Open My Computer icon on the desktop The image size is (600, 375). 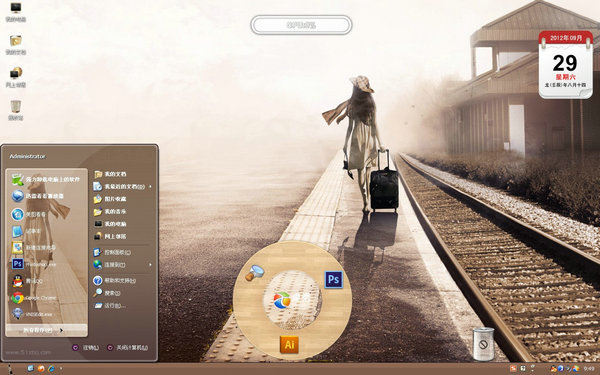pos(16,12)
